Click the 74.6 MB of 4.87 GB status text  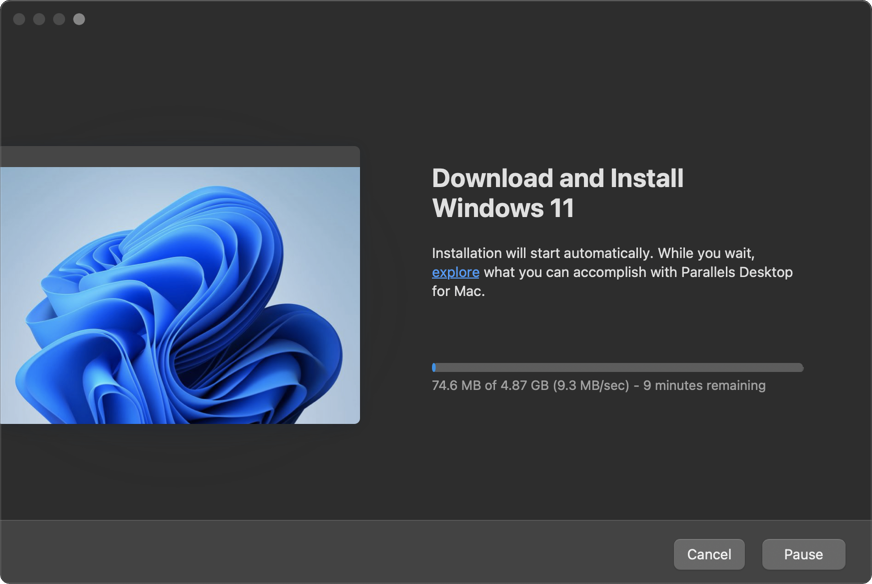coord(598,385)
